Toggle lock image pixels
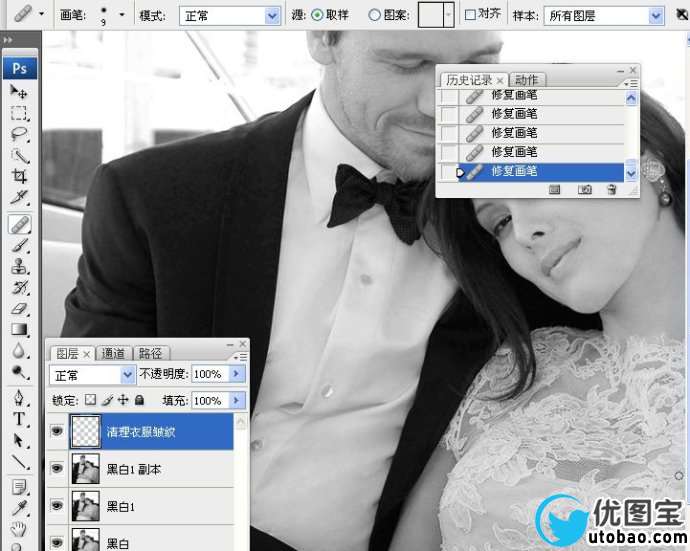The image size is (690, 551). click(107, 400)
